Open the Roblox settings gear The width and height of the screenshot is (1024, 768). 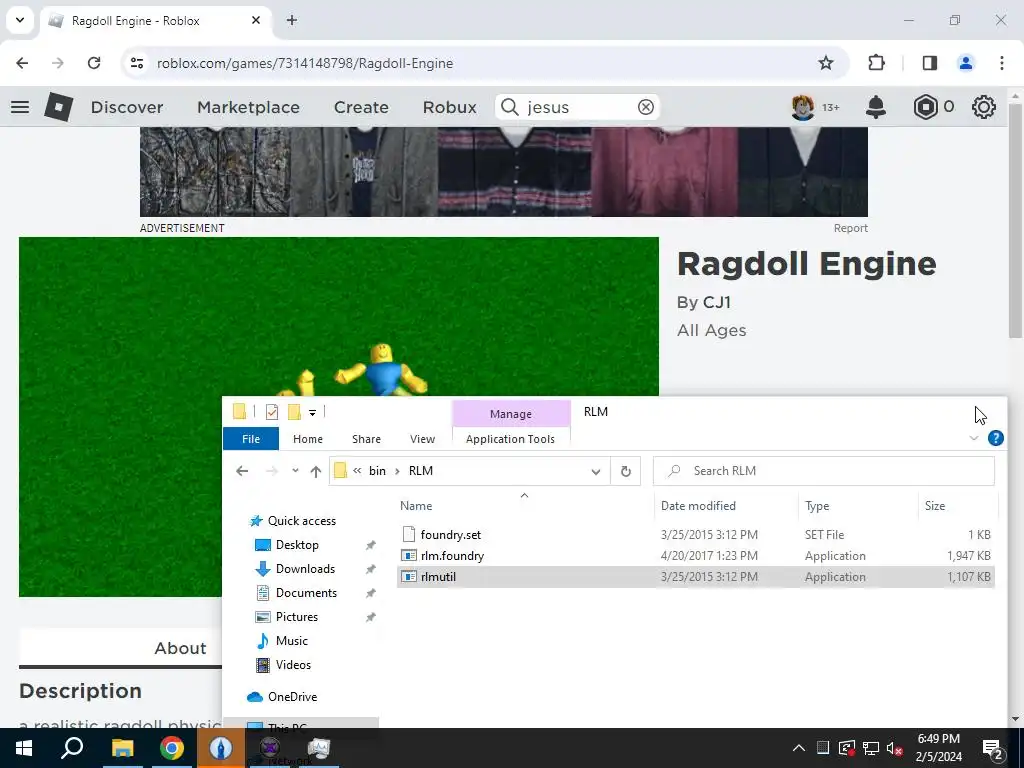(x=984, y=106)
